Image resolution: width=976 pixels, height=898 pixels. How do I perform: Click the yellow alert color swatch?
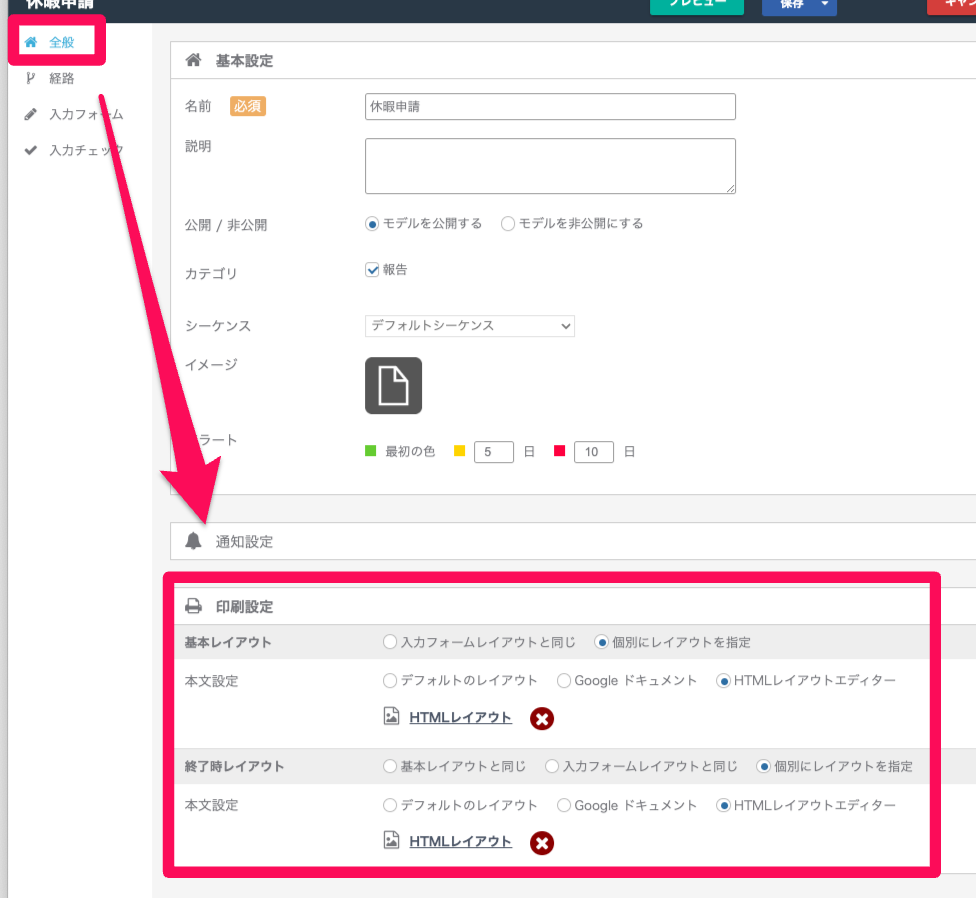tap(459, 451)
